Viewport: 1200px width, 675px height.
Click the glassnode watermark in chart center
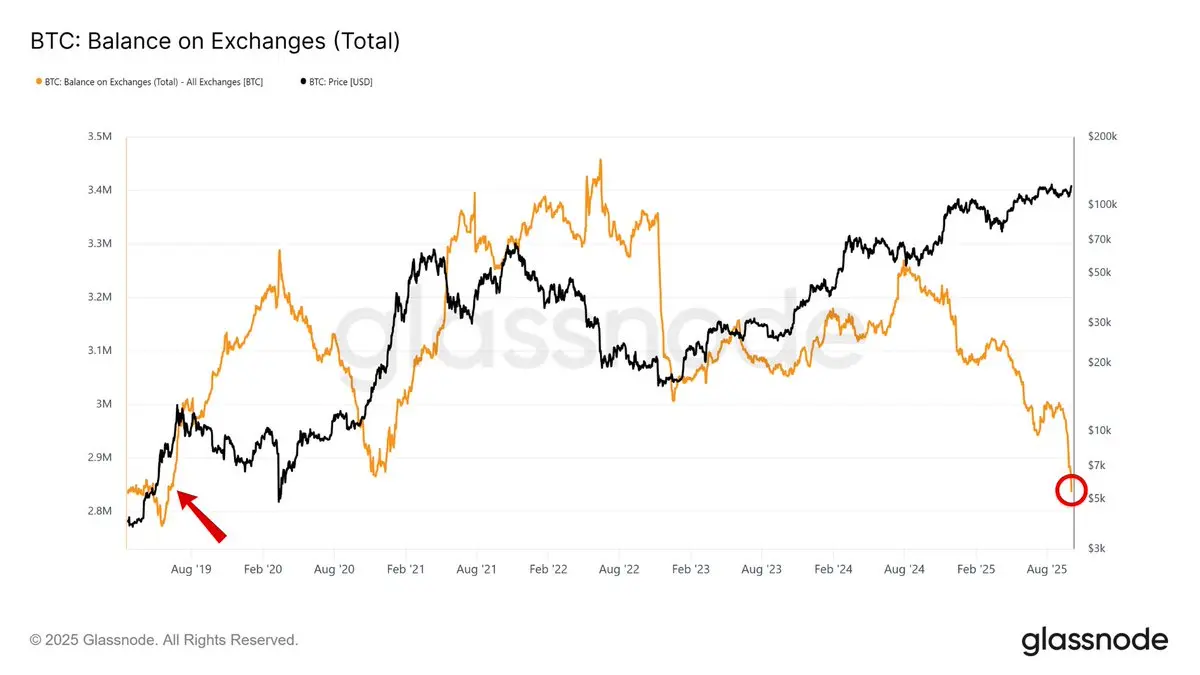(x=598, y=328)
